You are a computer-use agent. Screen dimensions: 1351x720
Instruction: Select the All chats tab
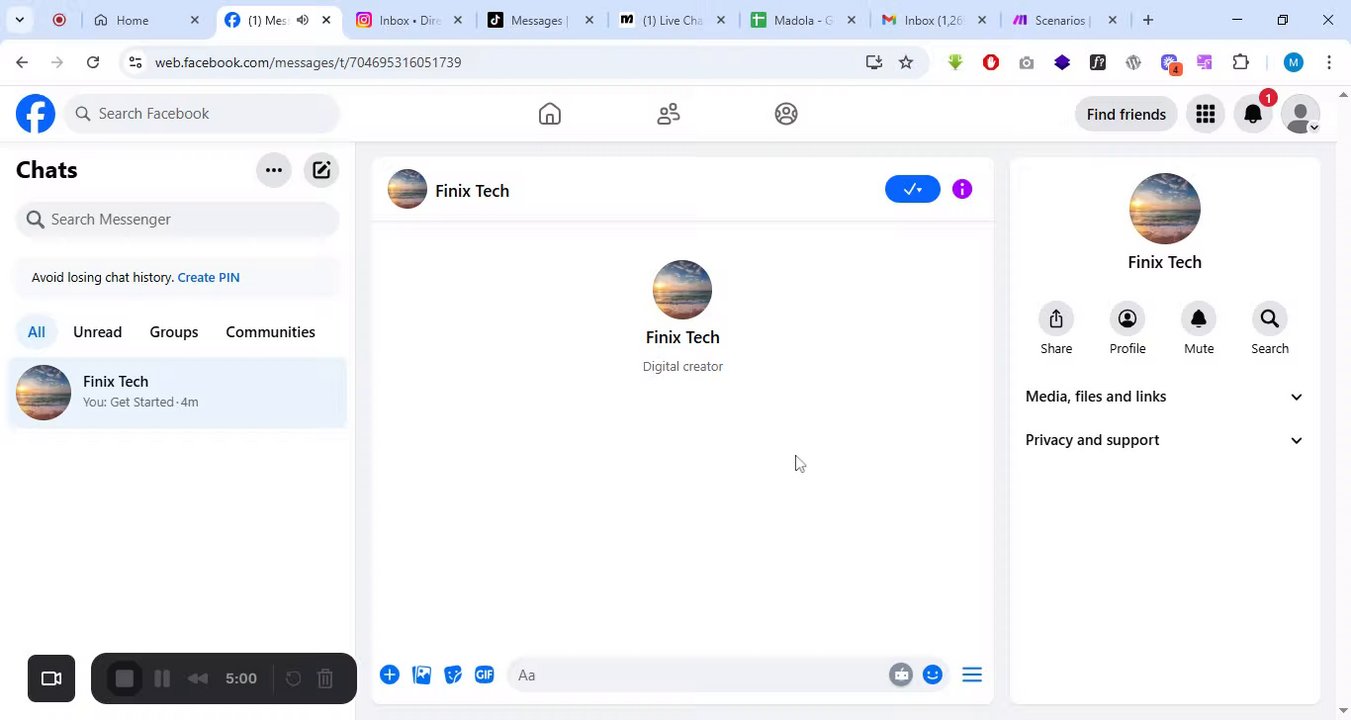36,332
